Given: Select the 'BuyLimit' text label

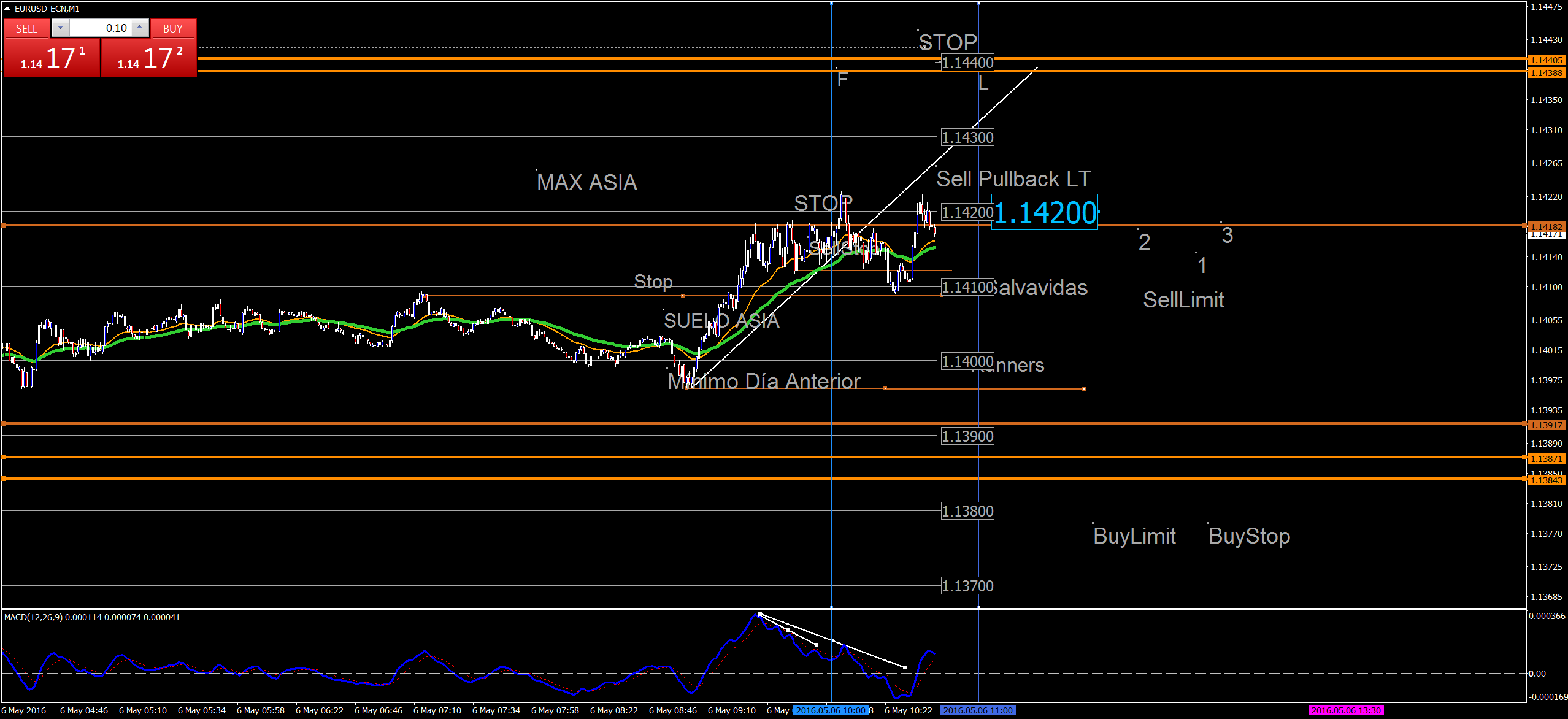Looking at the screenshot, I should 1134,536.
